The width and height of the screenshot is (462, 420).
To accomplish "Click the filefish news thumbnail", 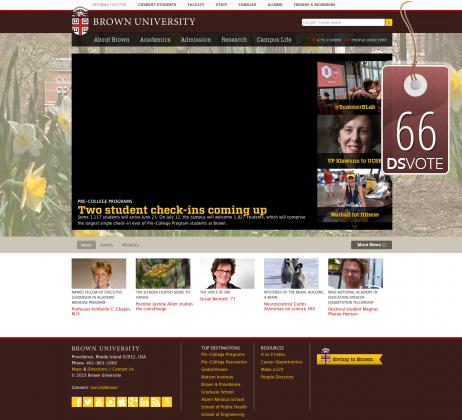I will click(163, 273).
